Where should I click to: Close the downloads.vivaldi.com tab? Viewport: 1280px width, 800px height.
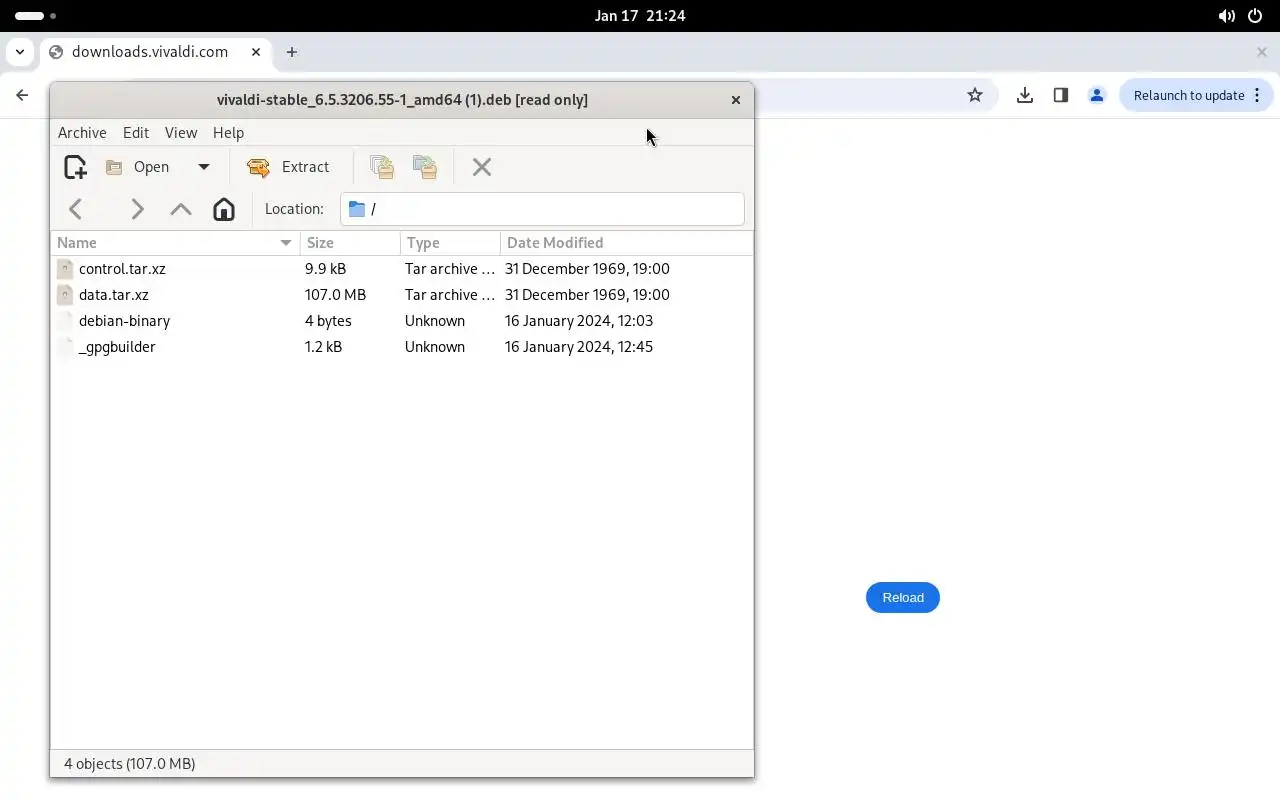(256, 52)
